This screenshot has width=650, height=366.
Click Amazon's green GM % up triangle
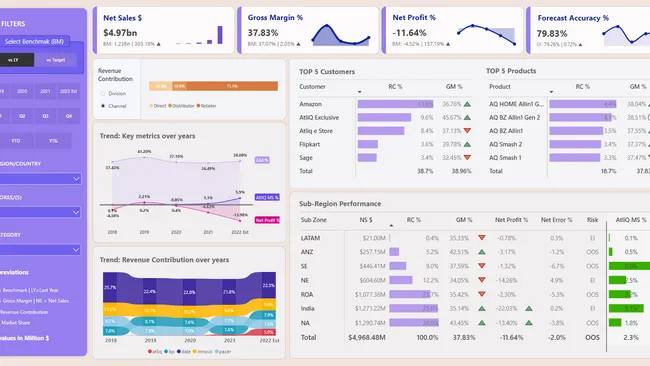click(467, 104)
